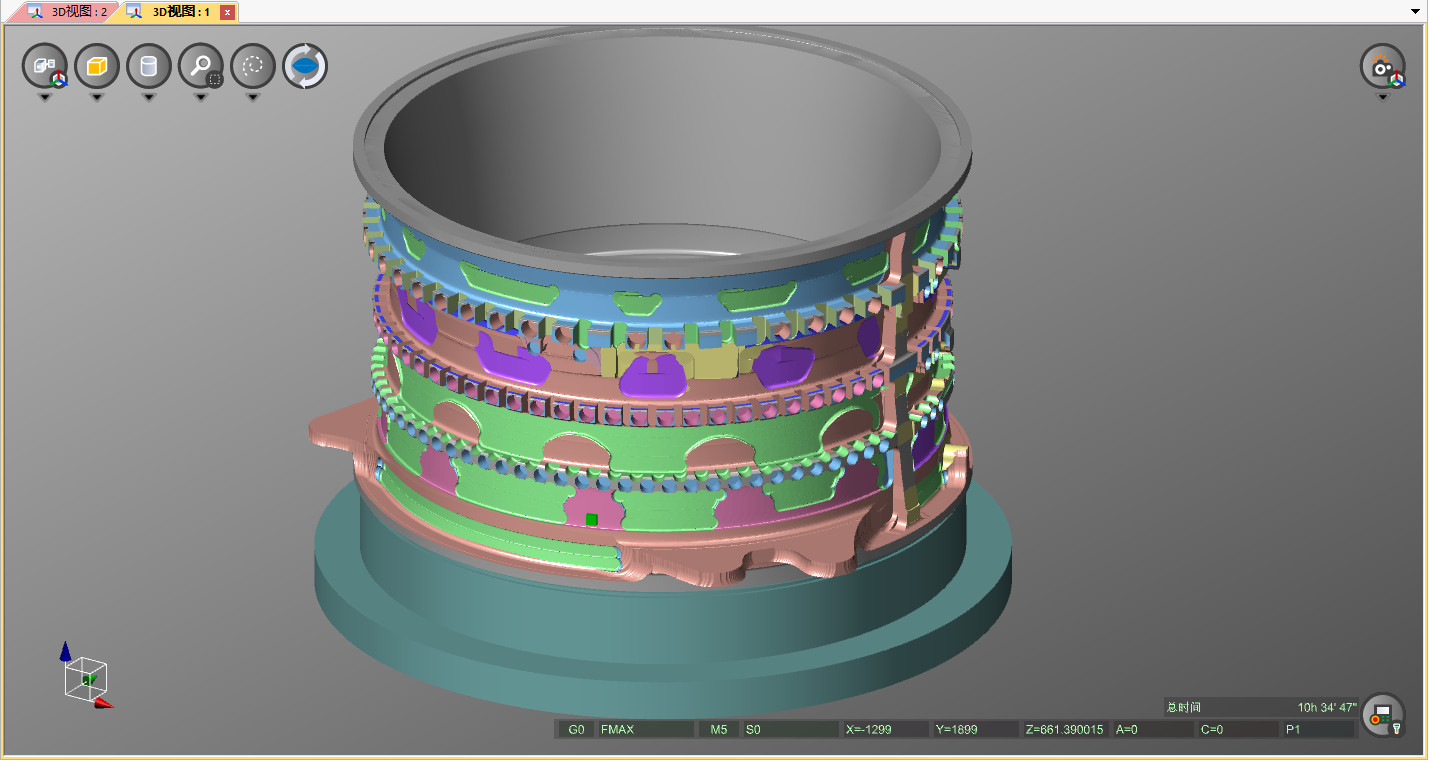Expand the arrow under the magnifier icon
Viewport: 1430px width, 762px height.
pos(201,98)
